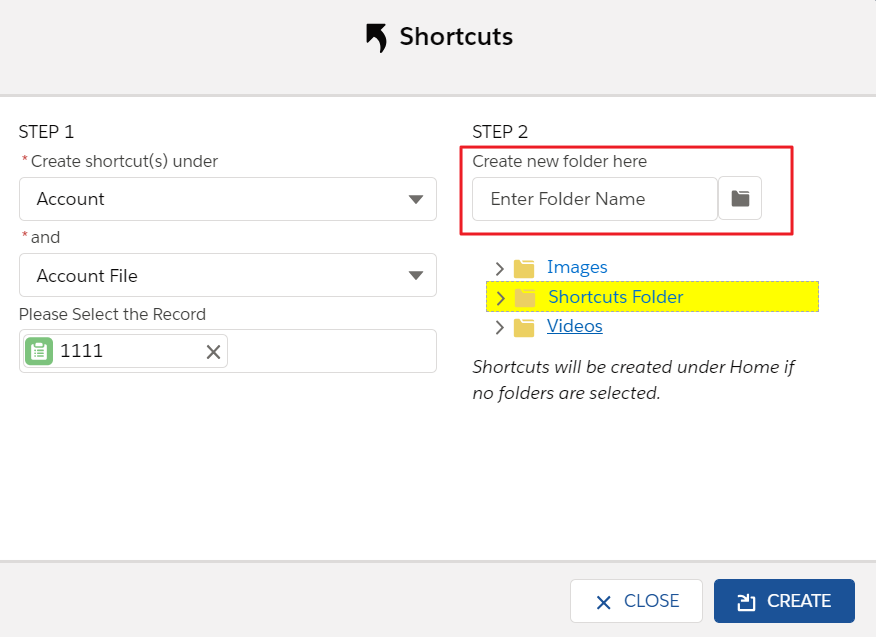
Task: Click the green record icon beside 1111
Action: 39,352
